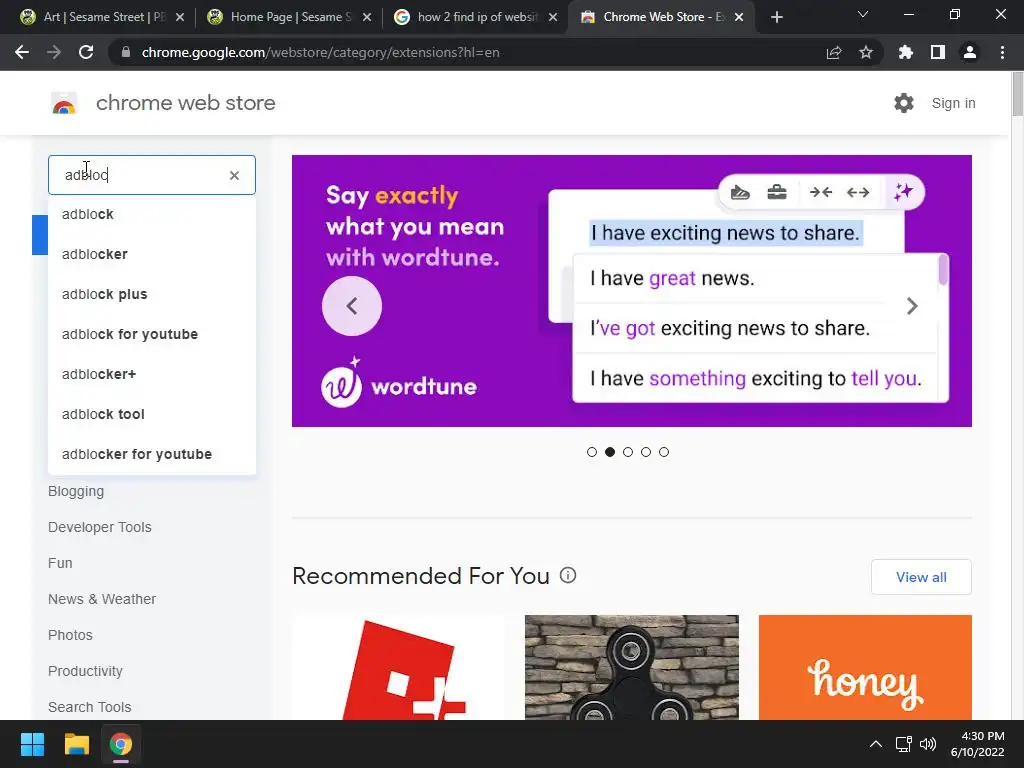Image resolution: width=1024 pixels, height=768 pixels.
Task: Open the Chrome profile icon
Action: click(970, 52)
